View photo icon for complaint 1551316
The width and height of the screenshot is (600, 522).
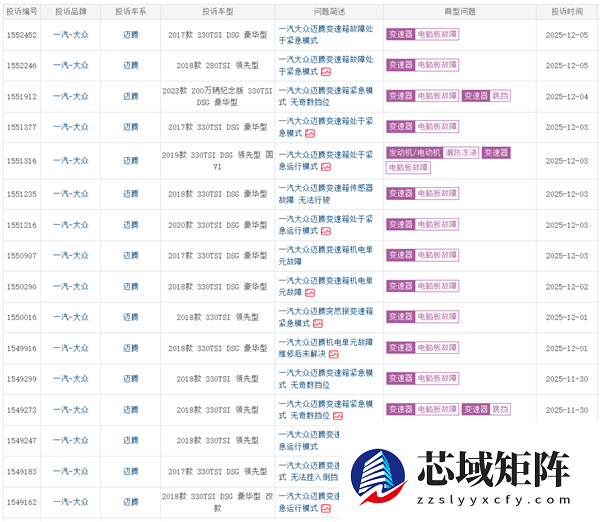[x=325, y=169]
